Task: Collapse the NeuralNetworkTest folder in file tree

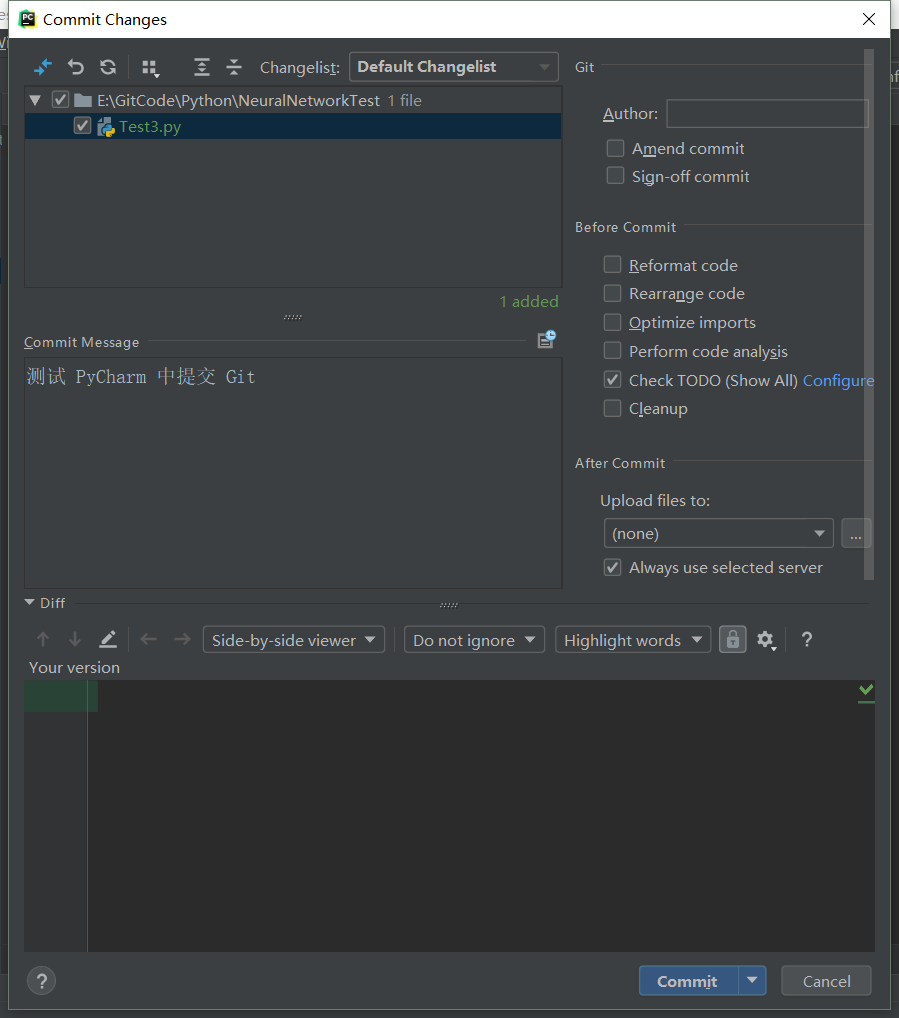Action: tap(36, 100)
